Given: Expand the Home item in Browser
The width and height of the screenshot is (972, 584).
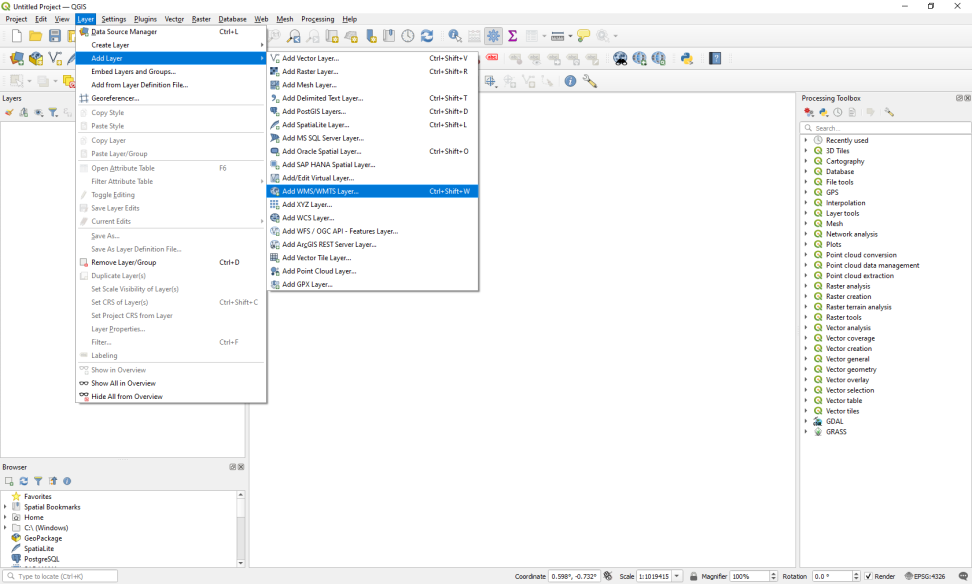Looking at the screenshot, I should 6,518.
